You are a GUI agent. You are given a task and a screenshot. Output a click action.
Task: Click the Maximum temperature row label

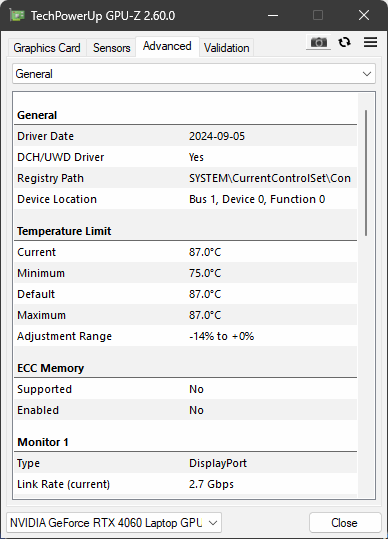(41, 315)
